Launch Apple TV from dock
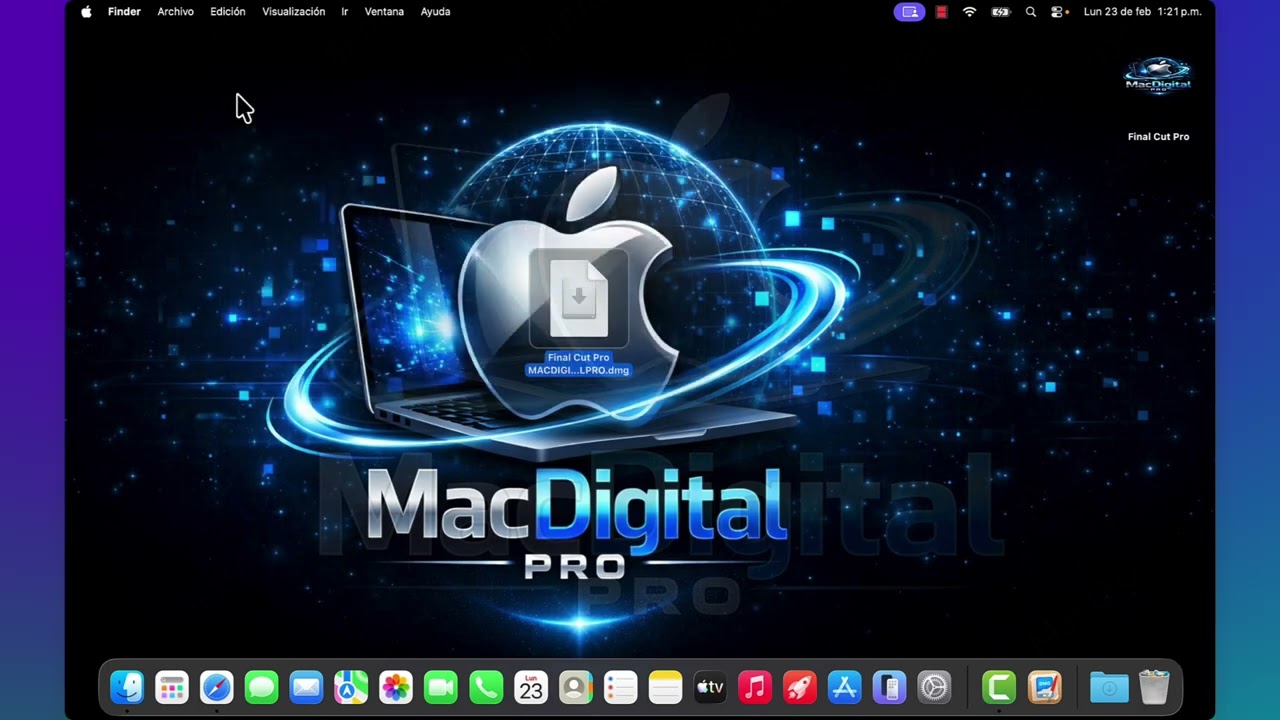 coord(710,687)
